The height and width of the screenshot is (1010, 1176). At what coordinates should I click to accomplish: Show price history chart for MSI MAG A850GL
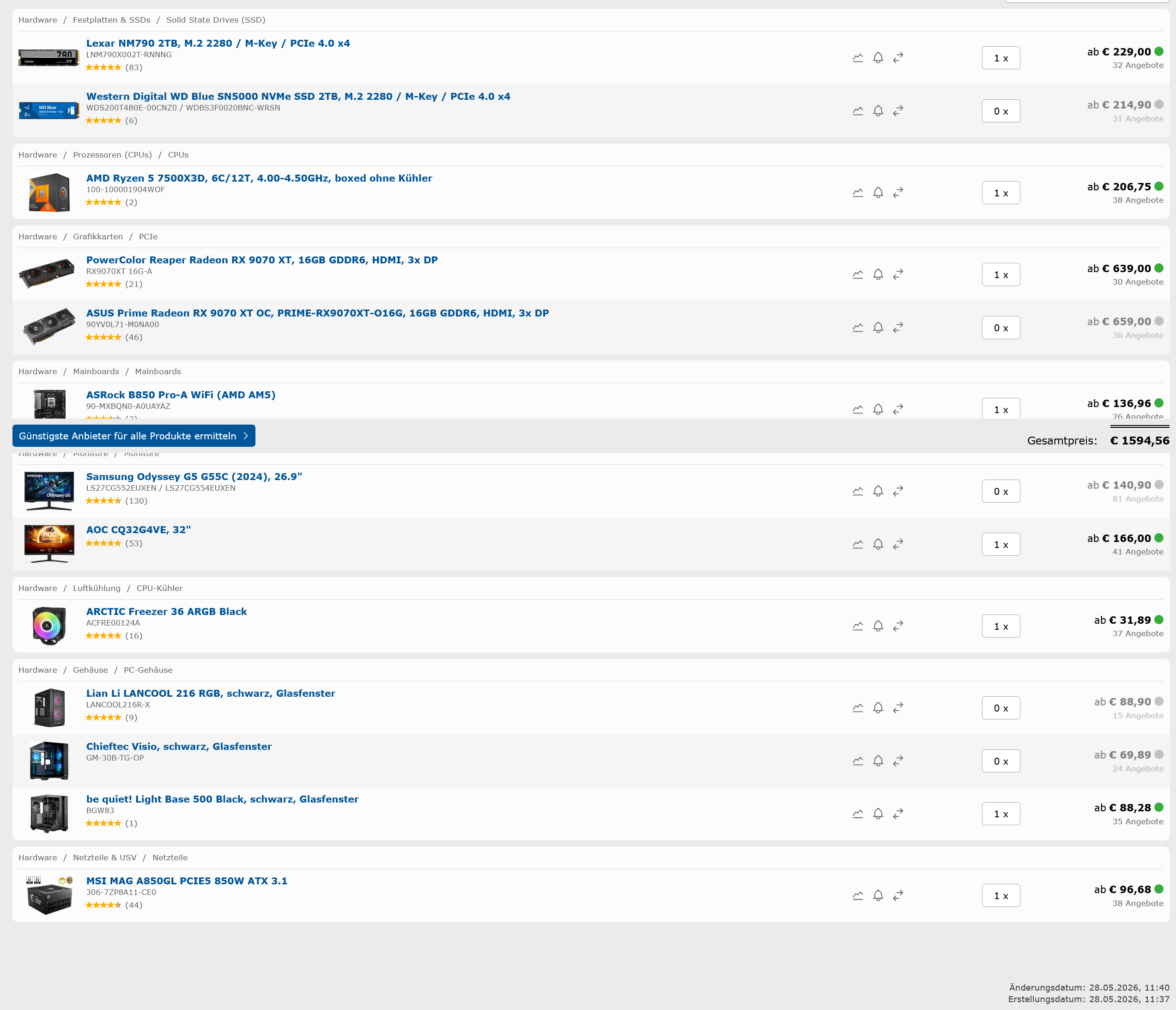click(858, 896)
